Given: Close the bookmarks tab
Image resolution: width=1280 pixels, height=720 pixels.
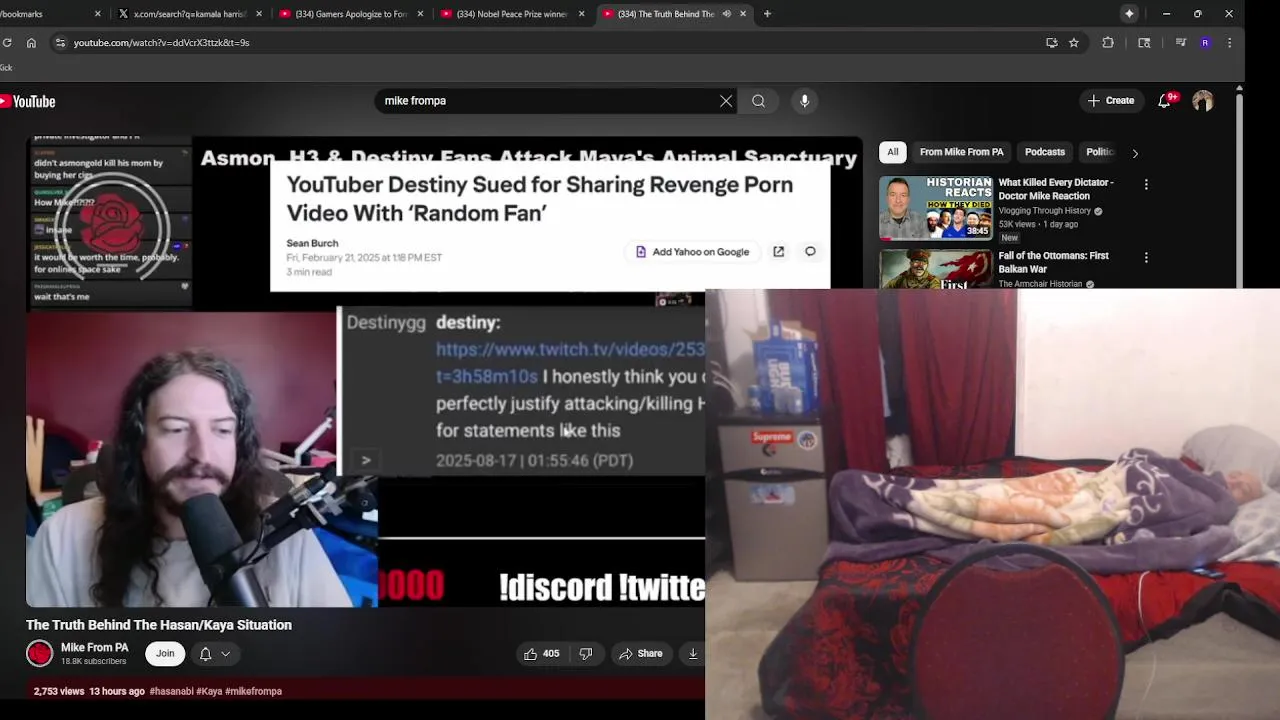Looking at the screenshot, I should click(x=98, y=14).
